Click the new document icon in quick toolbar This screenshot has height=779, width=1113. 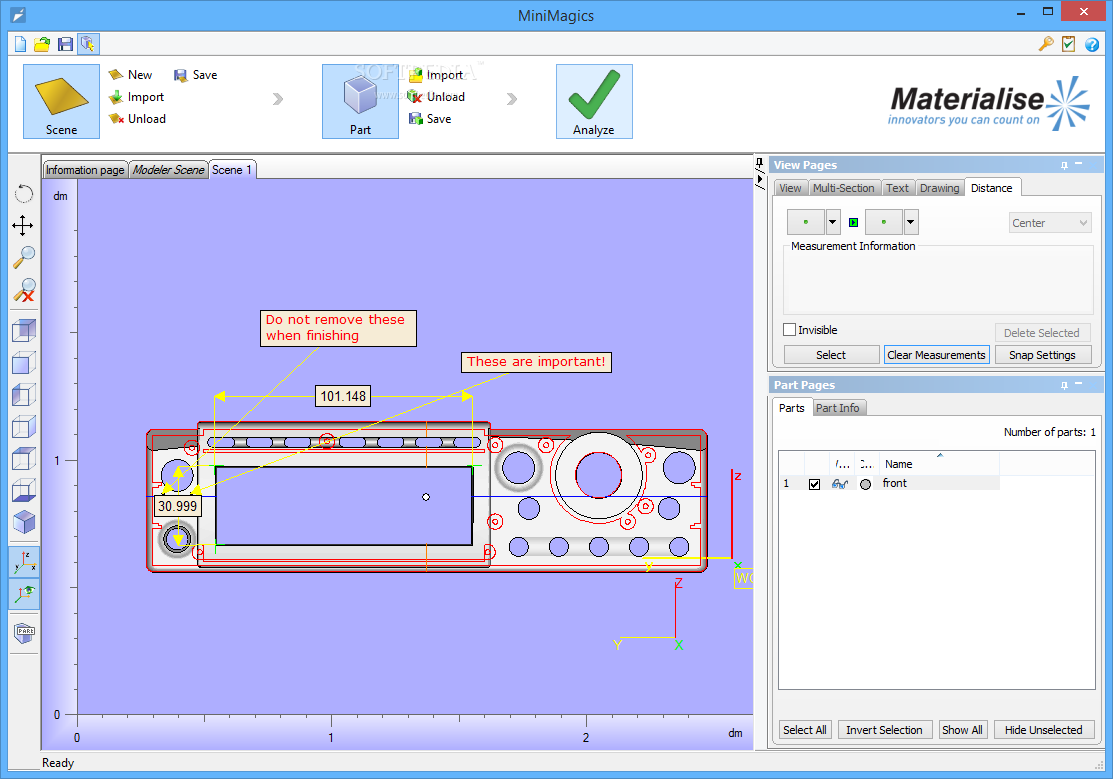pos(21,44)
